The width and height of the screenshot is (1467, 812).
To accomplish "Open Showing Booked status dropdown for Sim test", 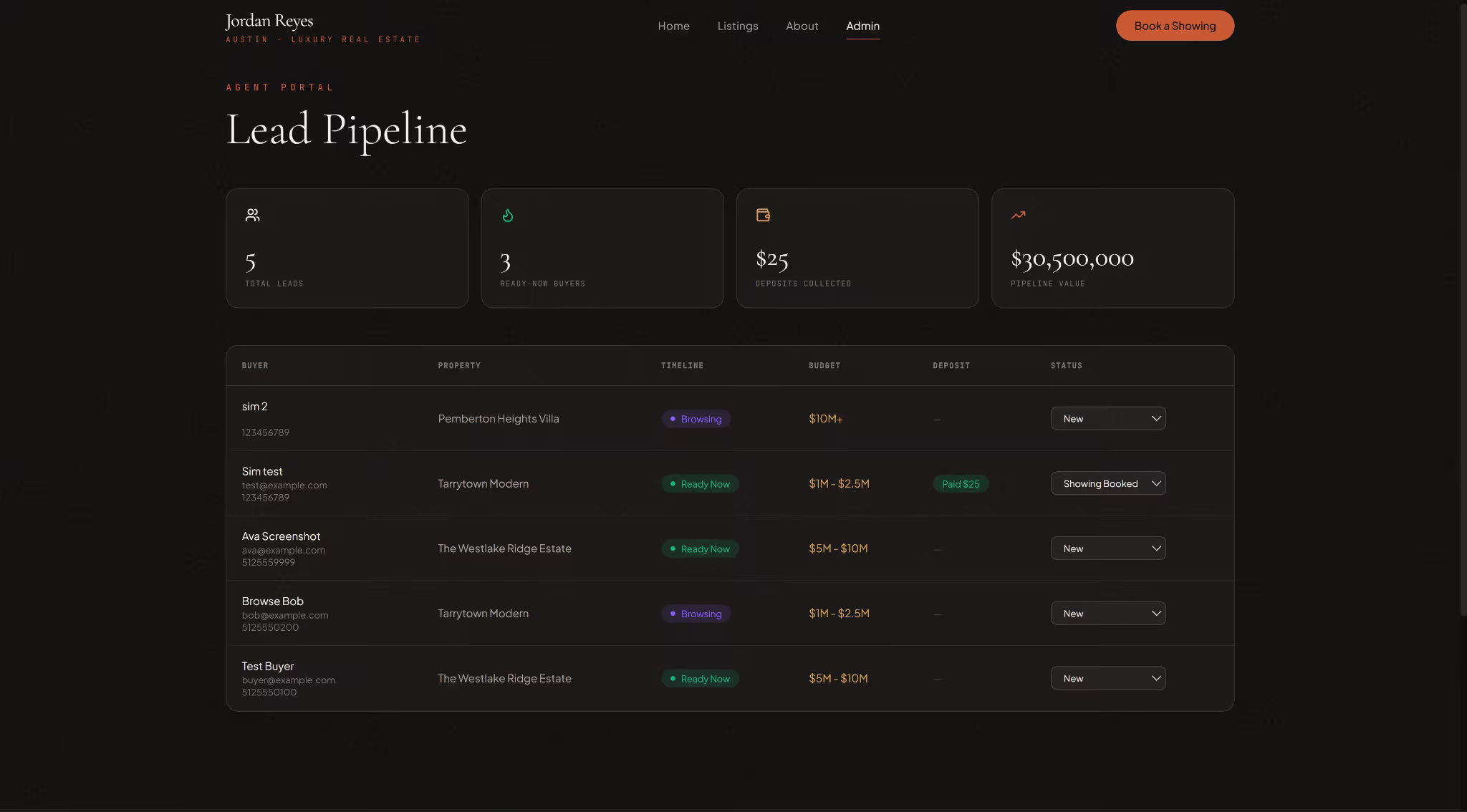I will pos(1108,483).
